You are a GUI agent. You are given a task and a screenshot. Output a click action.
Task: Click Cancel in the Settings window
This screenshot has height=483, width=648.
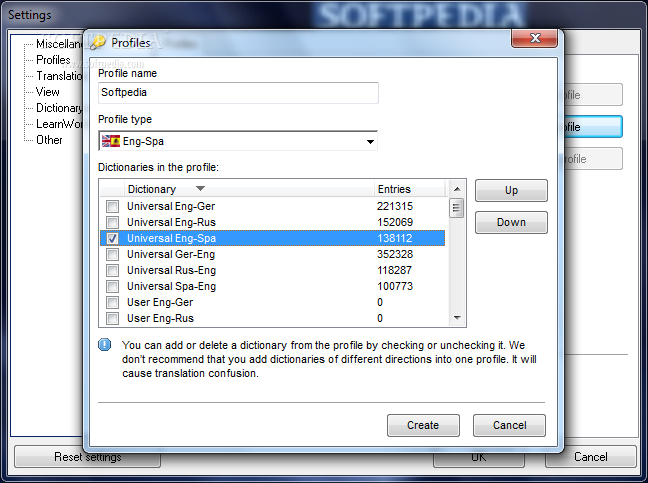tap(591, 457)
